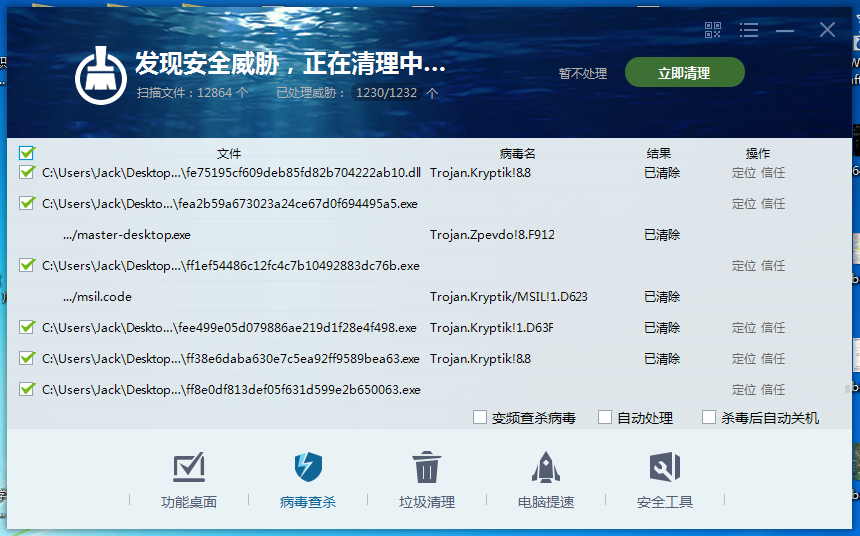The height and width of the screenshot is (536, 860).
Task: Enable the 自动处理 checkbox
Action: 605,417
